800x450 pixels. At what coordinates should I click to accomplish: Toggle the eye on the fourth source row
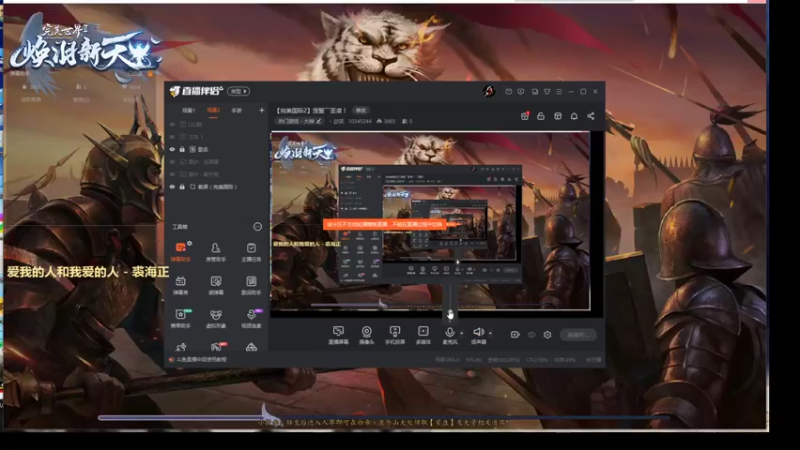tap(172, 162)
